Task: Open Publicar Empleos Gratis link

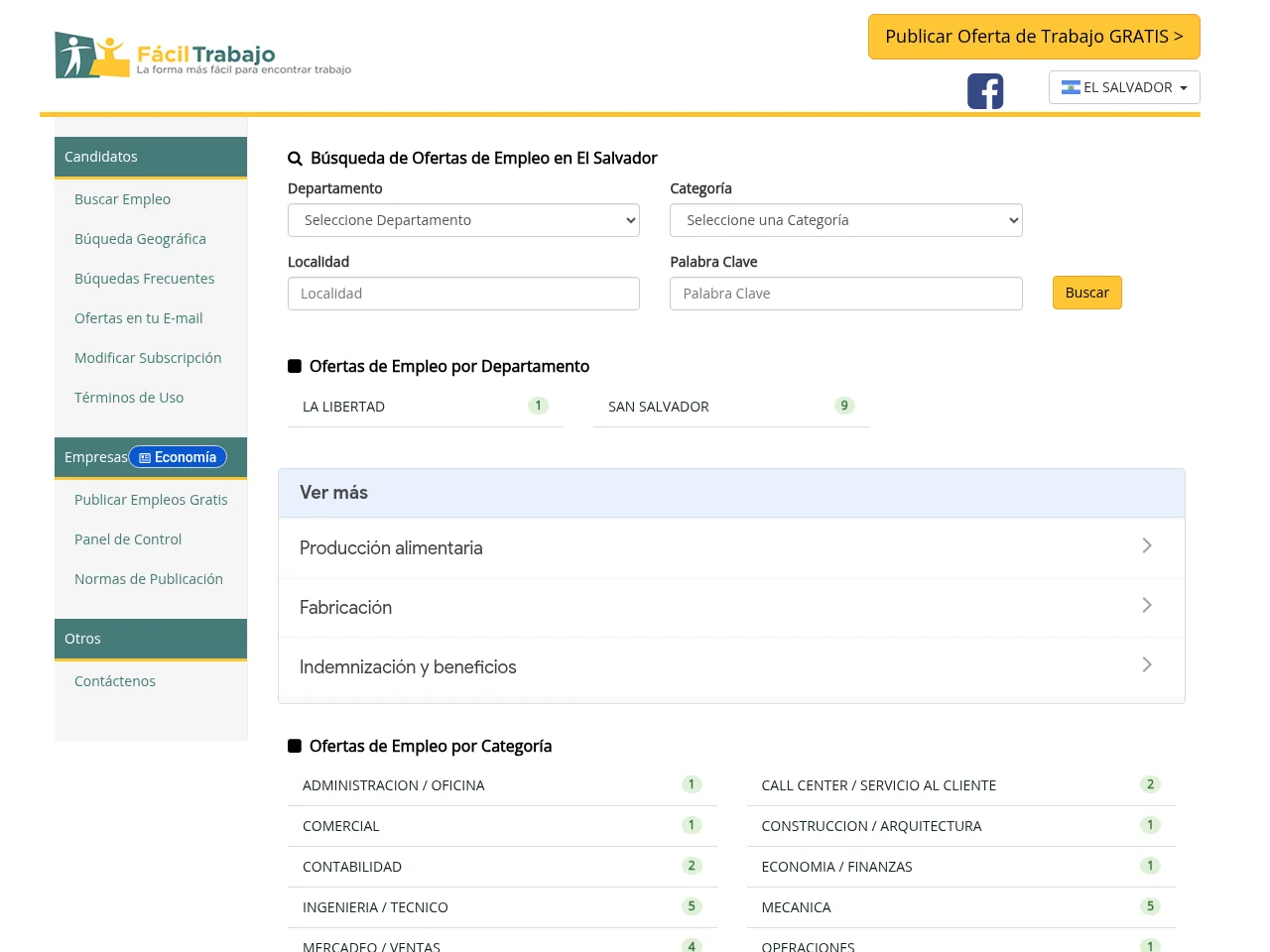Action: 151,500
